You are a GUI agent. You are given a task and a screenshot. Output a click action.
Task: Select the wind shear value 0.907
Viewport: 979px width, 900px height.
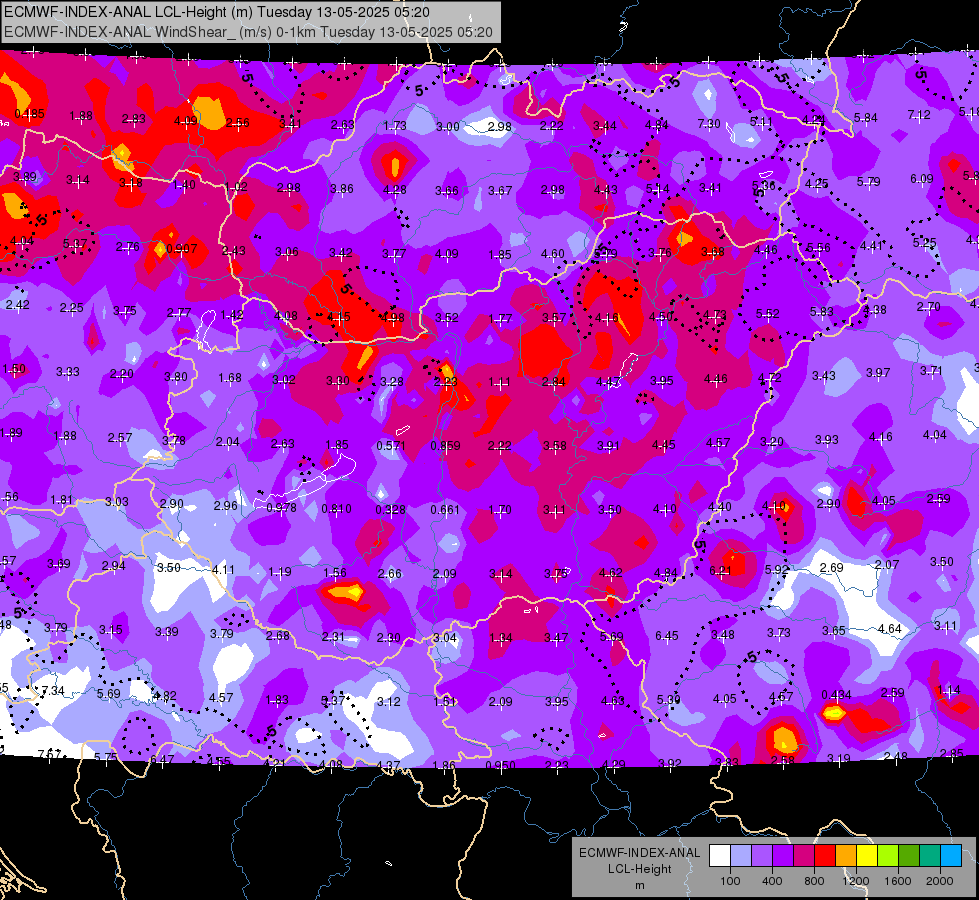182,249
